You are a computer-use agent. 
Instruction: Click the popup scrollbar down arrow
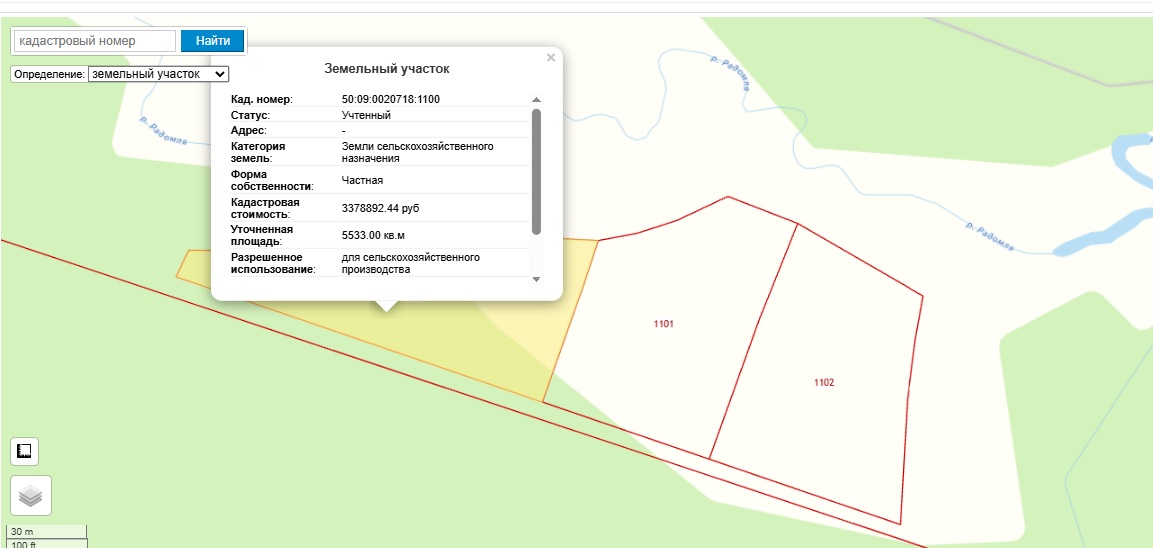[536, 279]
